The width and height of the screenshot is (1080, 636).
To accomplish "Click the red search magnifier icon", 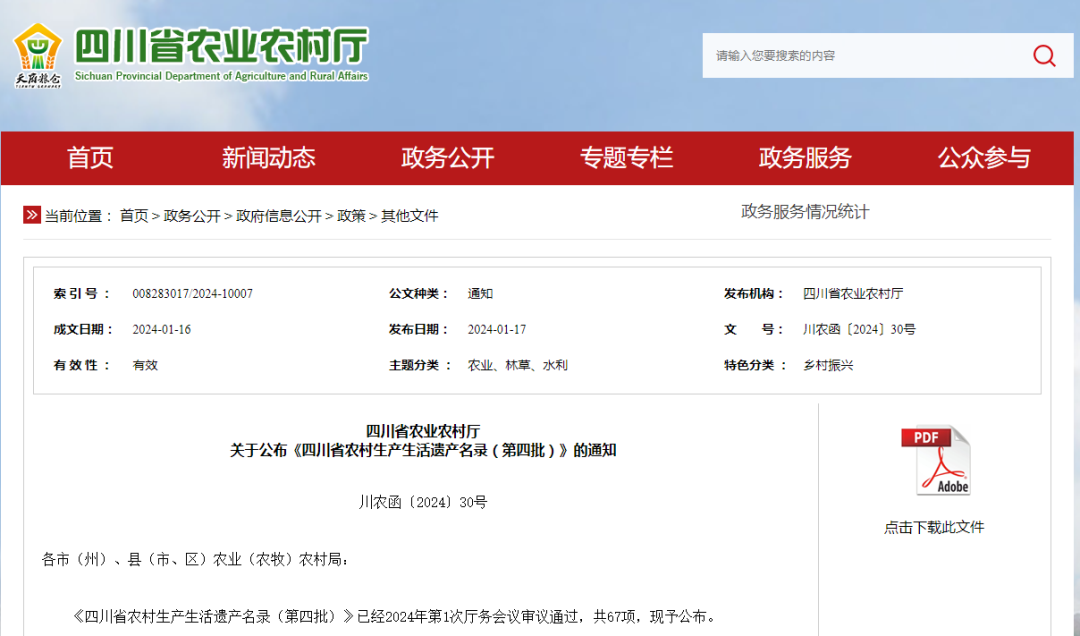I will [x=1044, y=55].
